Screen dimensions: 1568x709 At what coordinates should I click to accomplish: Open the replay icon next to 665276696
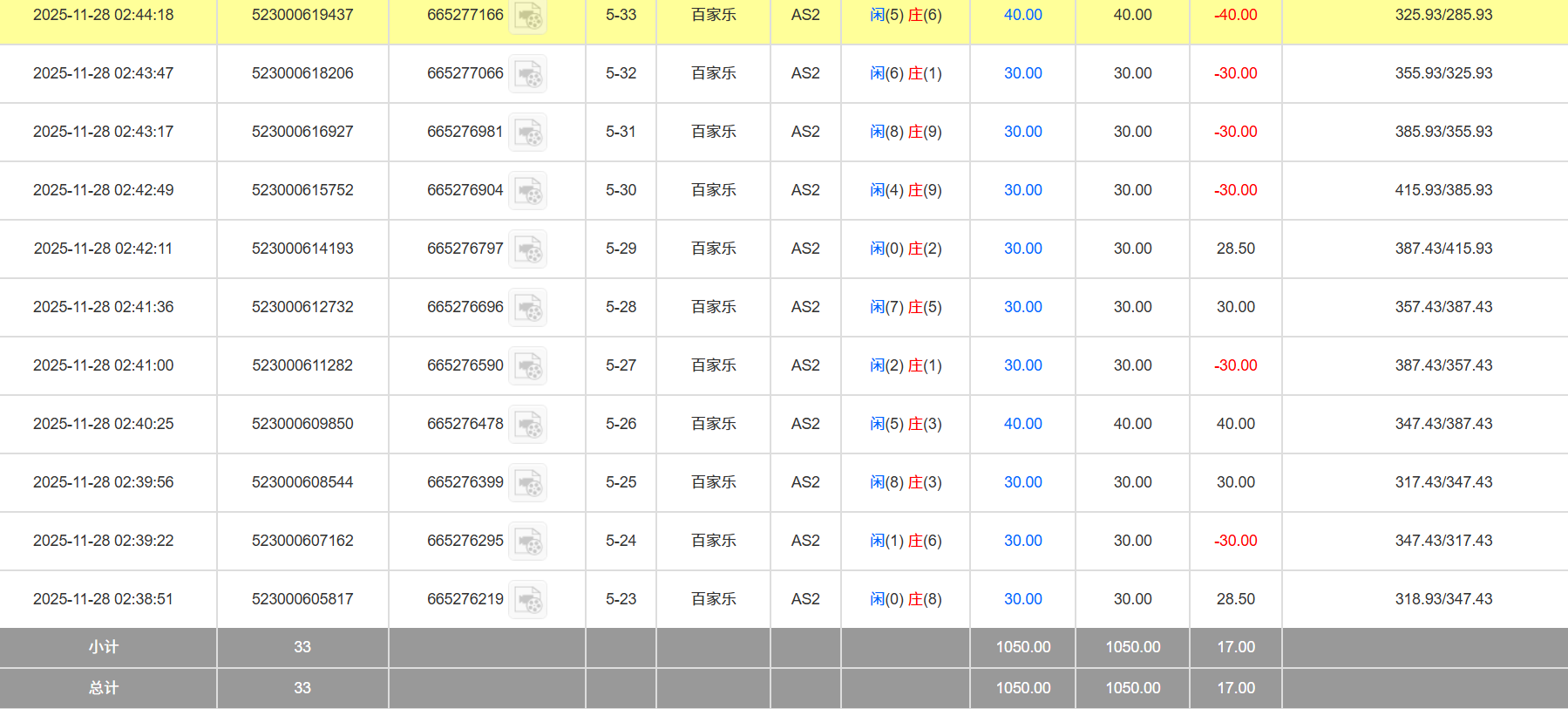coord(528,308)
